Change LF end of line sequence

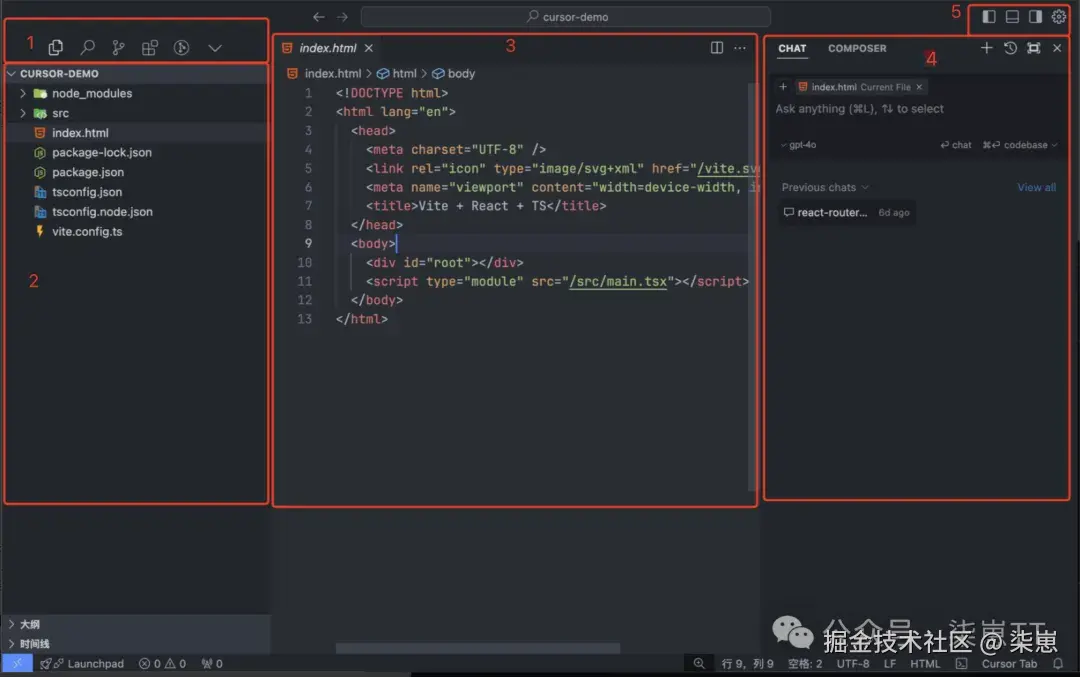click(890, 663)
